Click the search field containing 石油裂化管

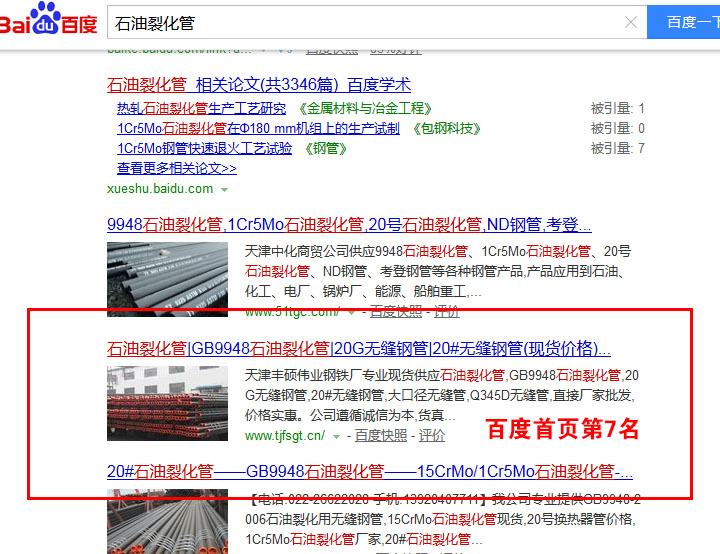[x=360, y=22]
